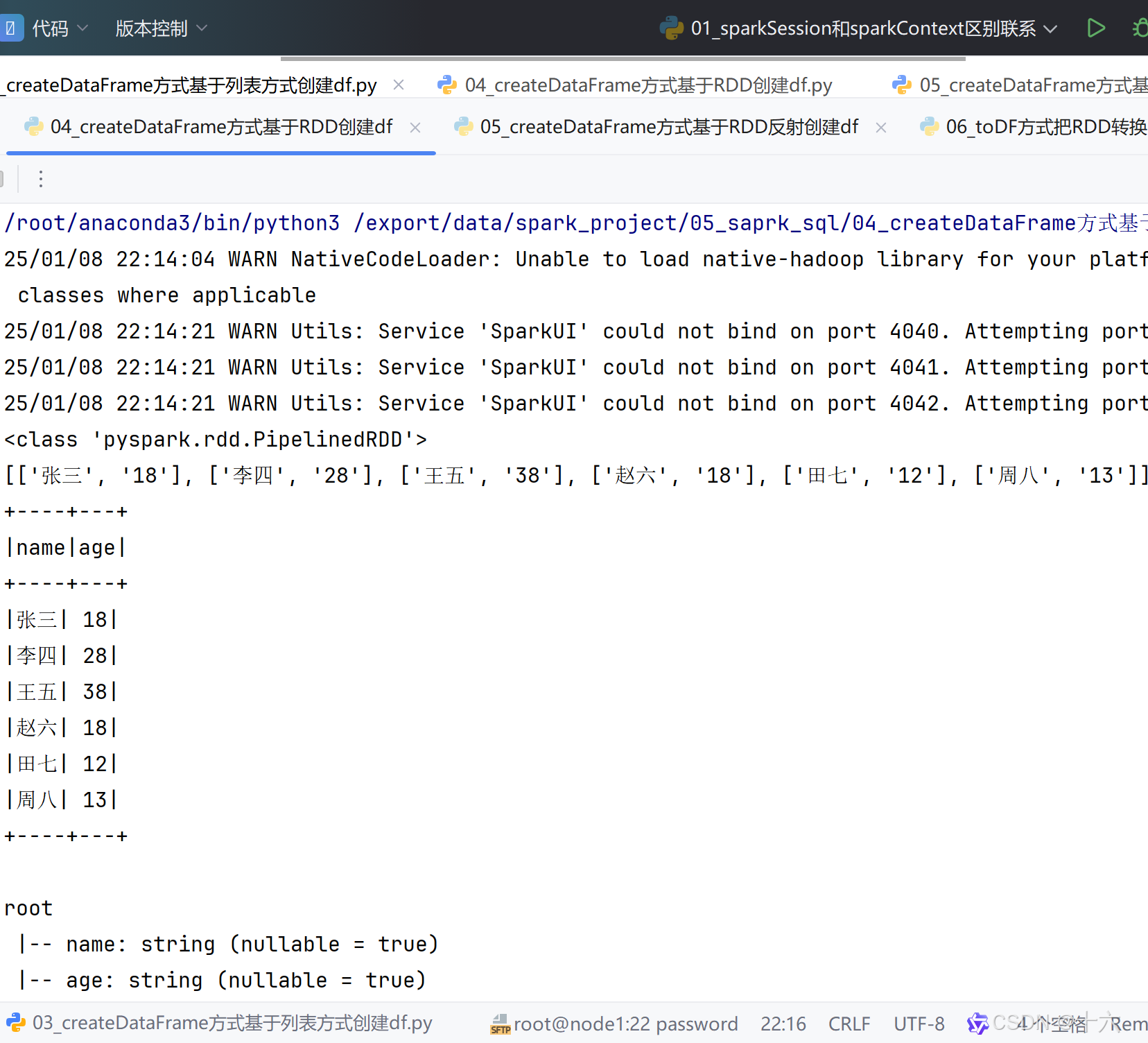Click the "classes where applicable" console line
This screenshot has width=1148, height=1043.
(x=166, y=295)
